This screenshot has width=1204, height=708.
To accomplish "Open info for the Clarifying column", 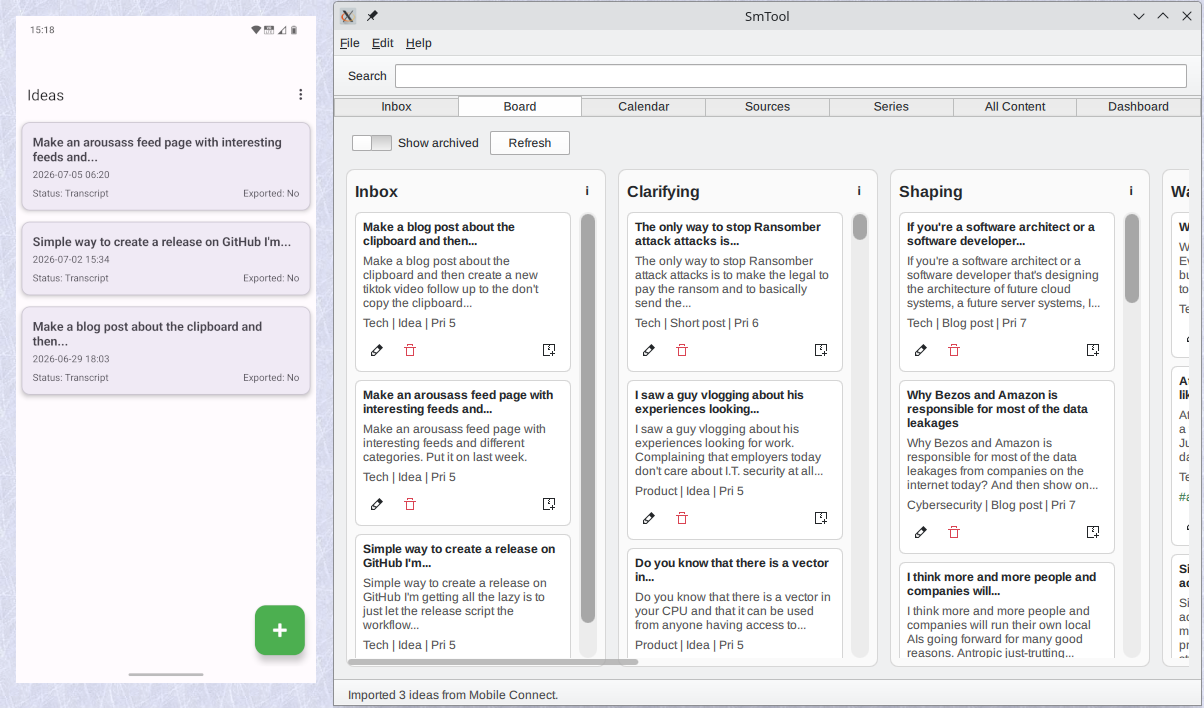I will (859, 191).
